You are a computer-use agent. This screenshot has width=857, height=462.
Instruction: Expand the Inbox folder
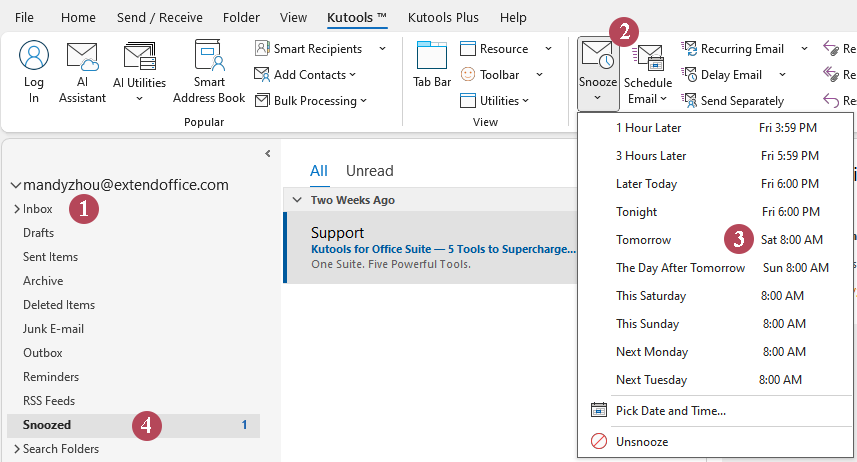tap(16, 209)
